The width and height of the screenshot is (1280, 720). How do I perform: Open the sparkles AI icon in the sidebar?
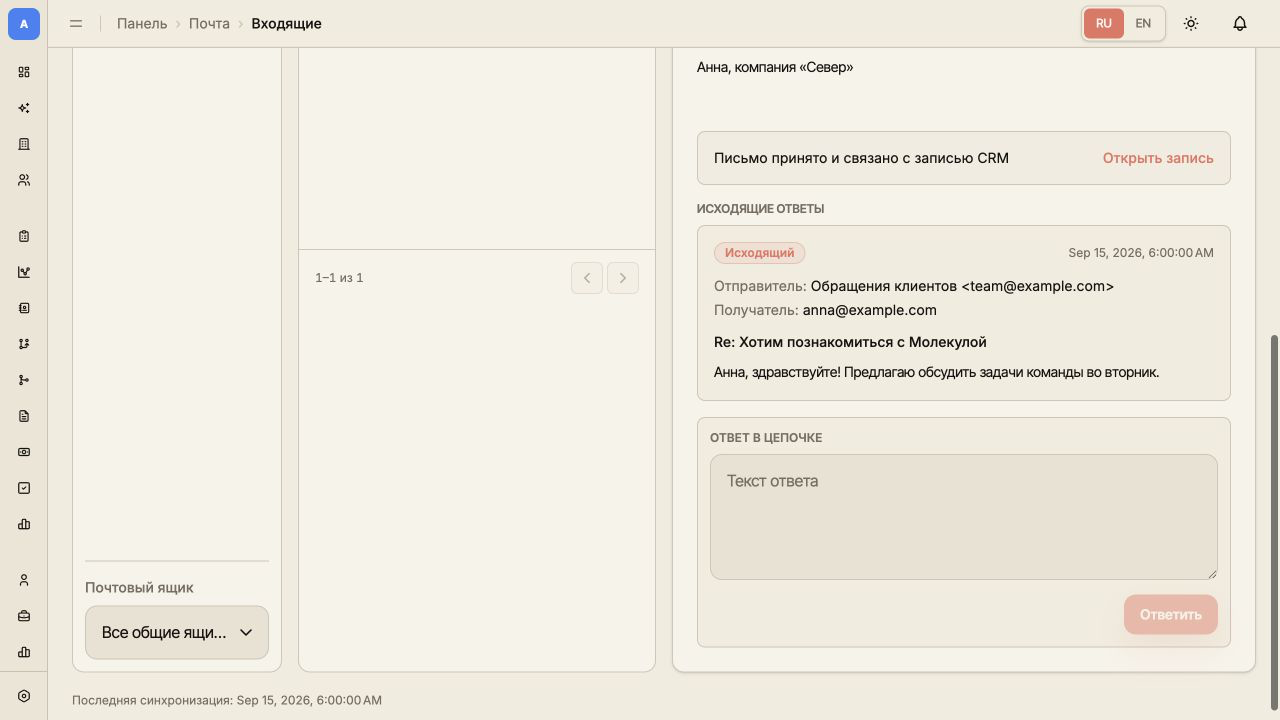(x=24, y=108)
